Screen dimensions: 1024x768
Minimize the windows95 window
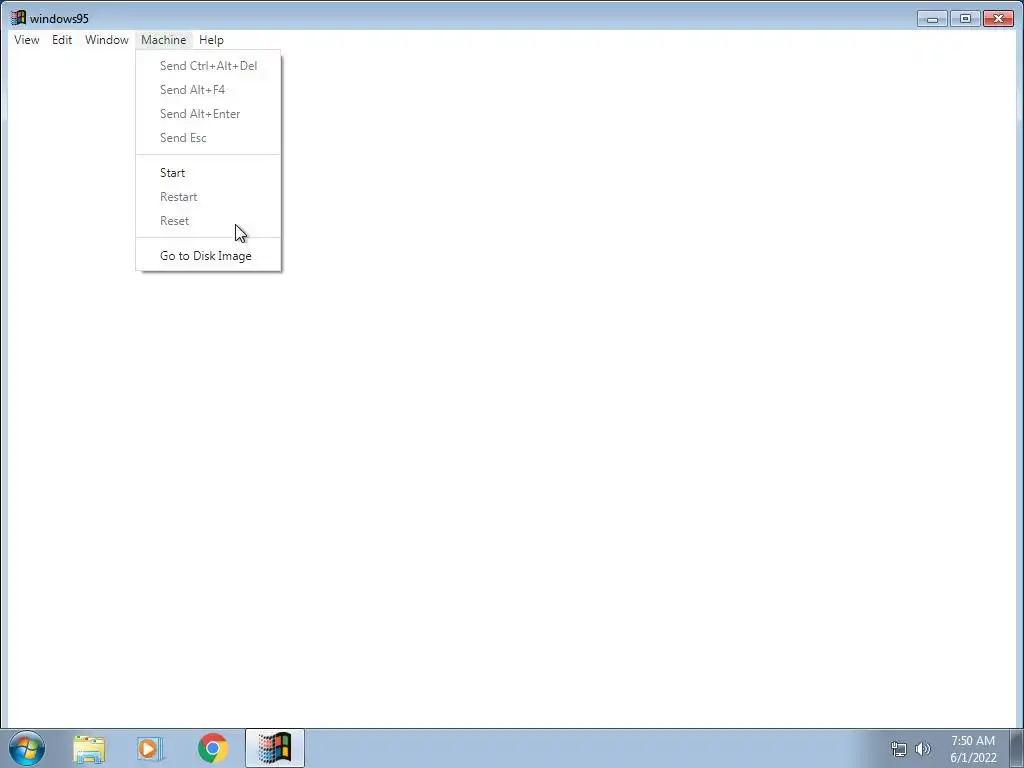[x=932, y=18]
